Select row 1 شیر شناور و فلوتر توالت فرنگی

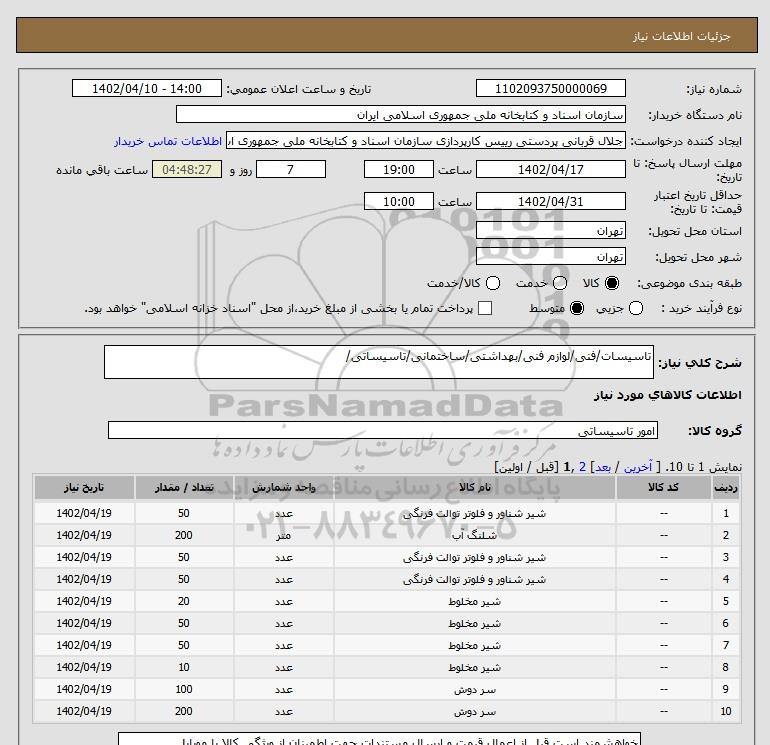click(474, 514)
